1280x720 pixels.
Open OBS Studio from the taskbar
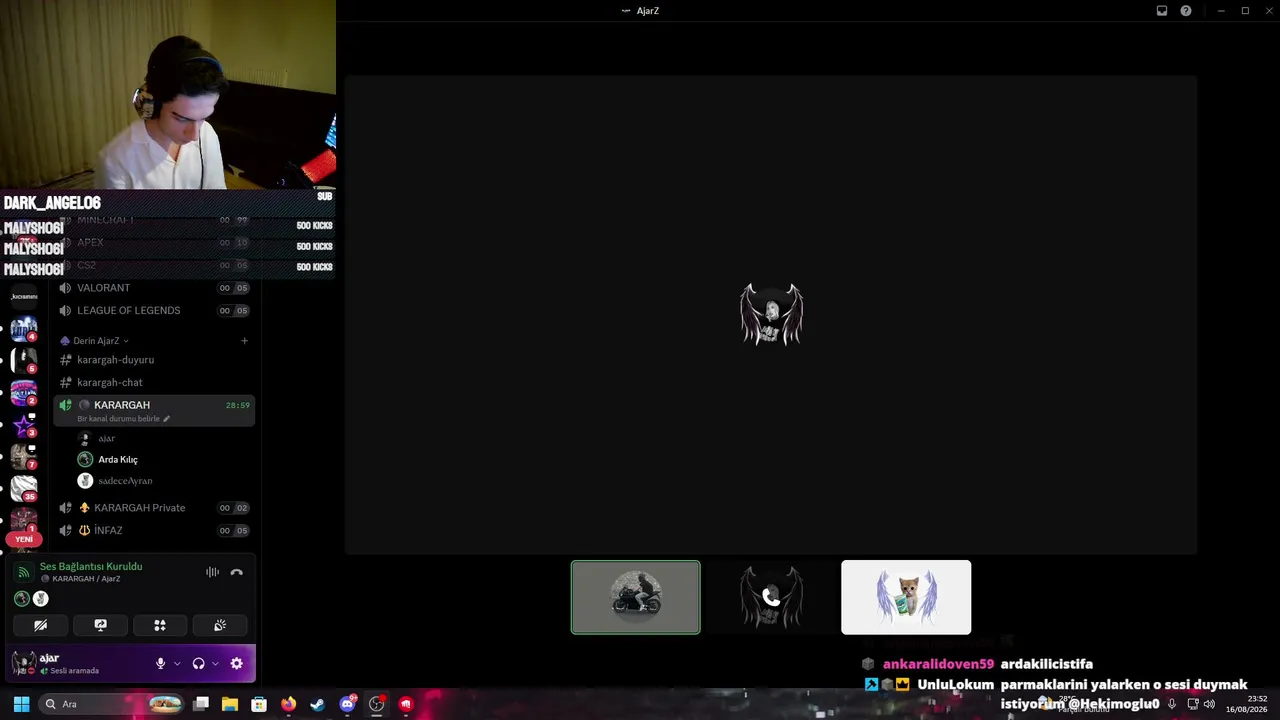(x=376, y=704)
